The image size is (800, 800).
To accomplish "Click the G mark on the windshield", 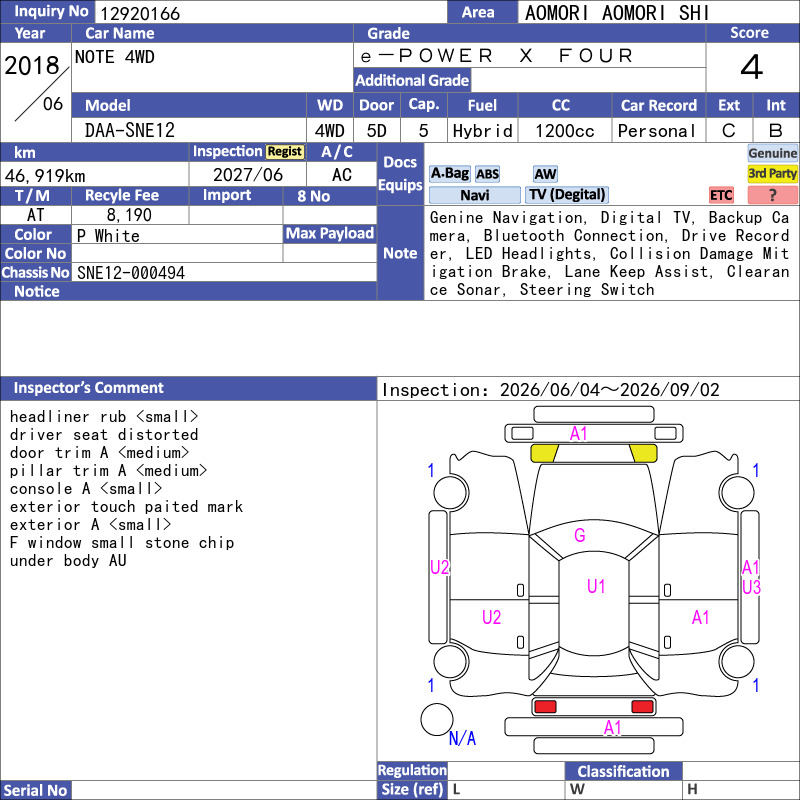I will 580,535.
